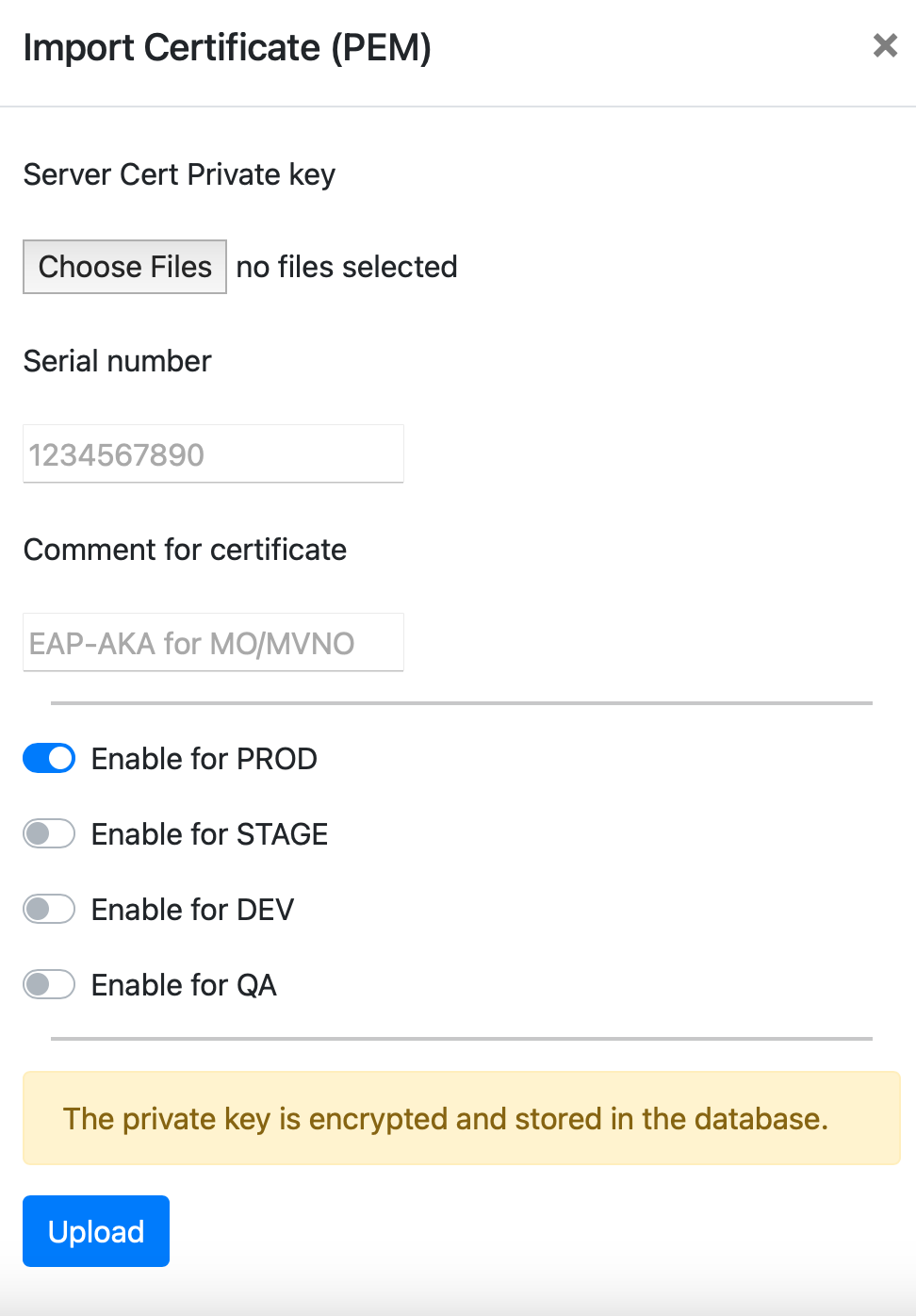Click the divider line above the PROD switch

tap(461, 702)
